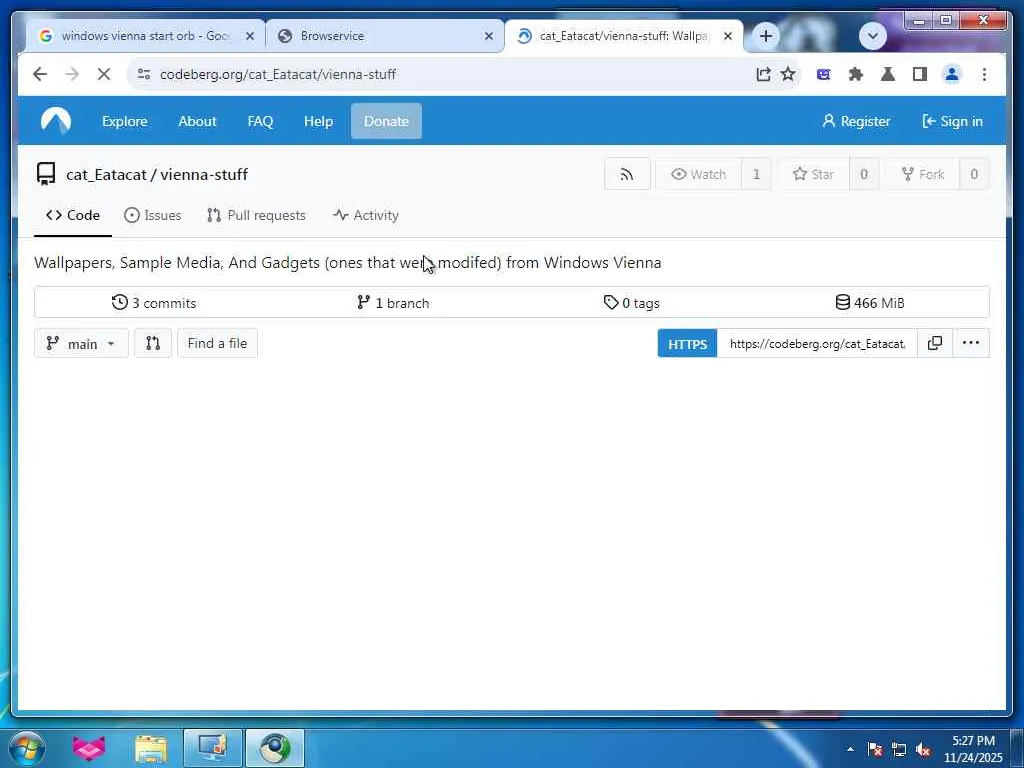The width and height of the screenshot is (1024, 768).
Task: Click the Star button
Action: click(x=814, y=174)
